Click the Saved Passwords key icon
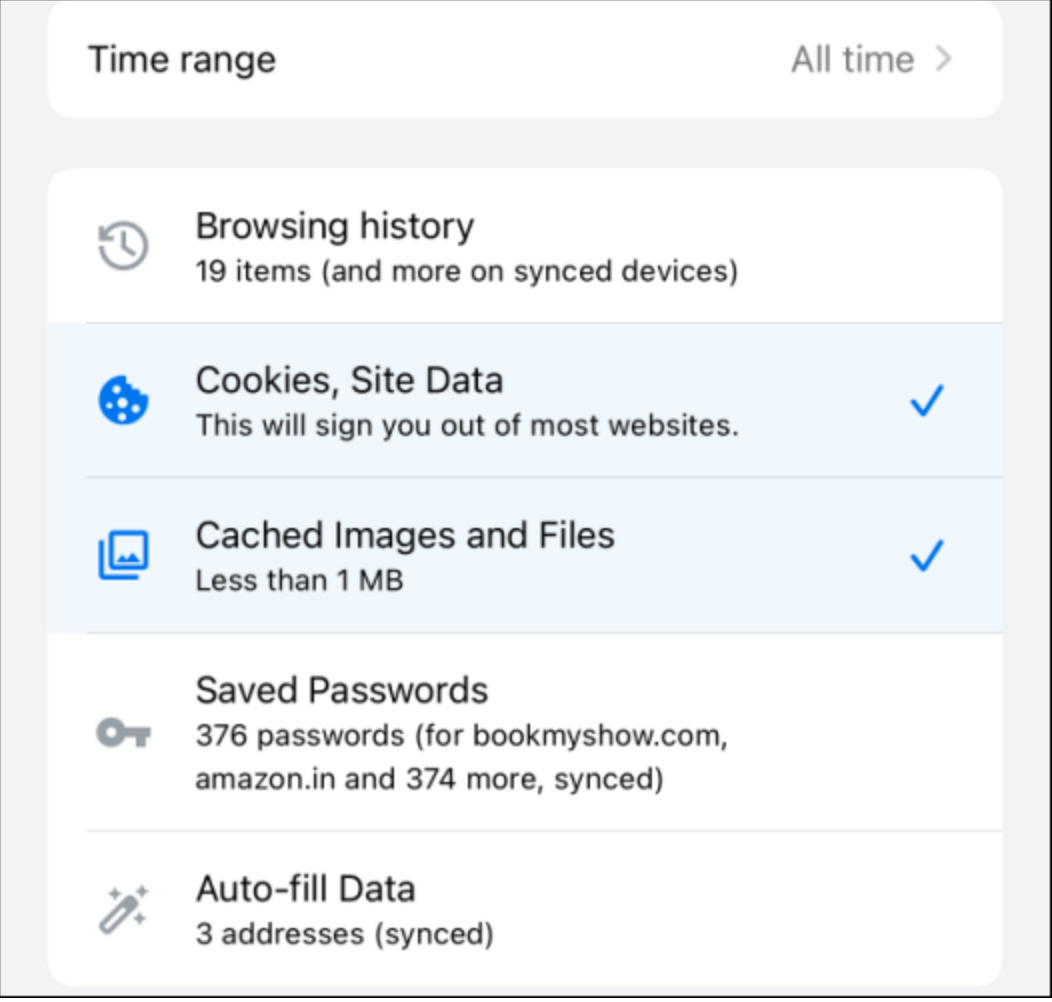The image size is (1052, 1002). coord(122,731)
